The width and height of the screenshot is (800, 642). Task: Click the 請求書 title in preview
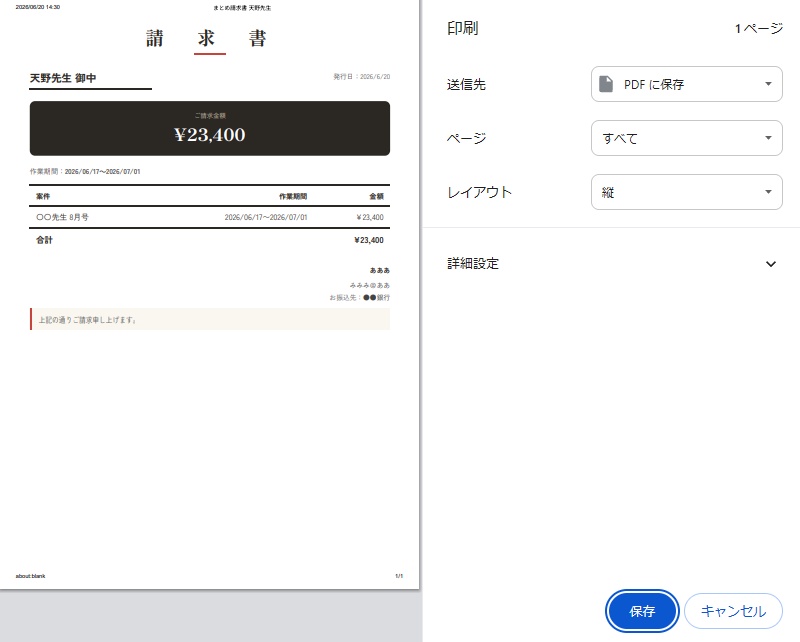[207, 38]
